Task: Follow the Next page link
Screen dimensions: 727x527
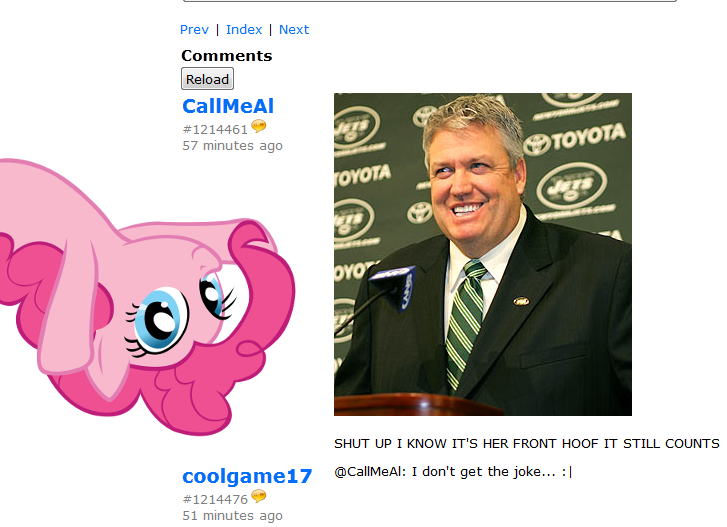Action: click(294, 30)
